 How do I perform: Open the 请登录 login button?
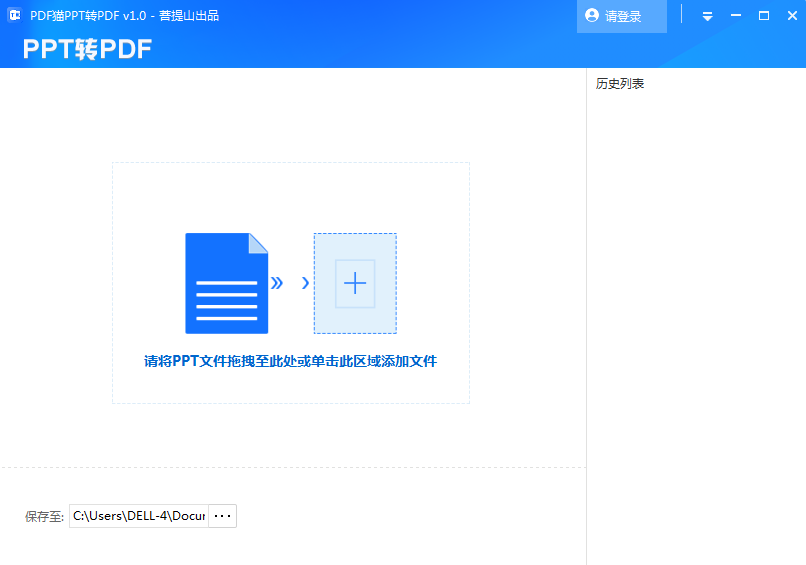coord(621,16)
